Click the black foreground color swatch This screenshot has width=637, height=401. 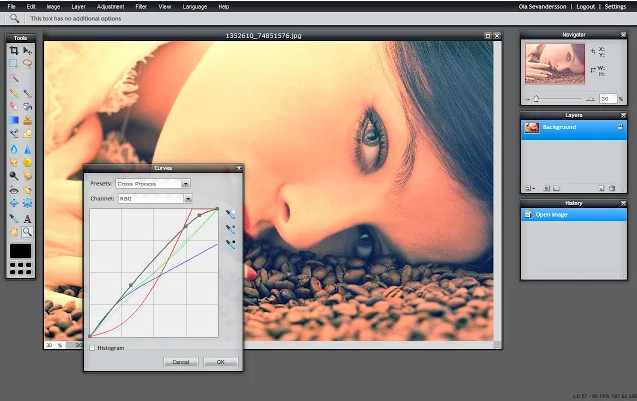pos(20,249)
